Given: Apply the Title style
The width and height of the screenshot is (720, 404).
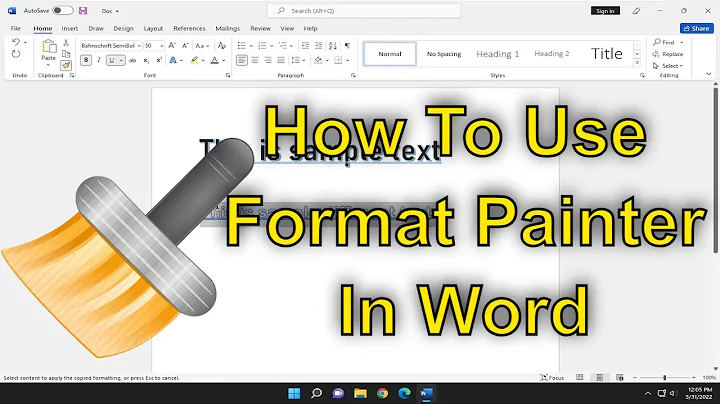Looking at the screenshot, I should point(607,54).
